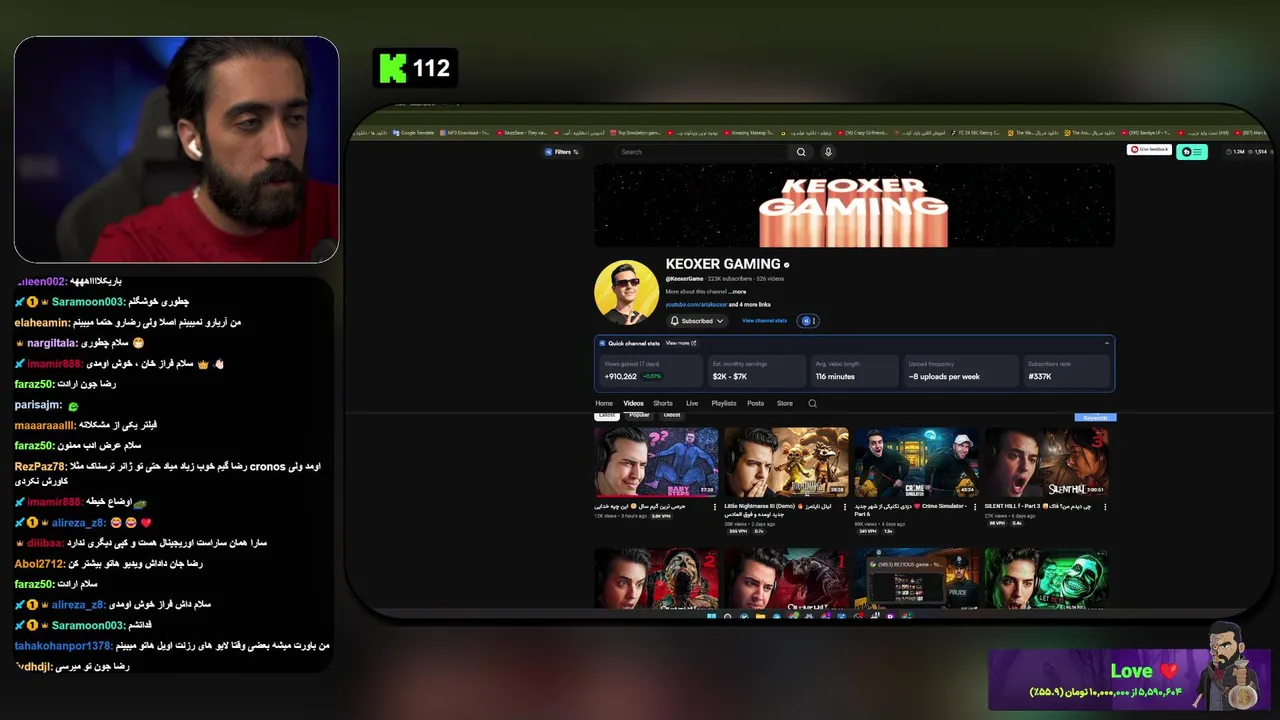Open the Filters button on the top bar
The height and width of the screenshot is (720, 1280).
click(562, 152)
